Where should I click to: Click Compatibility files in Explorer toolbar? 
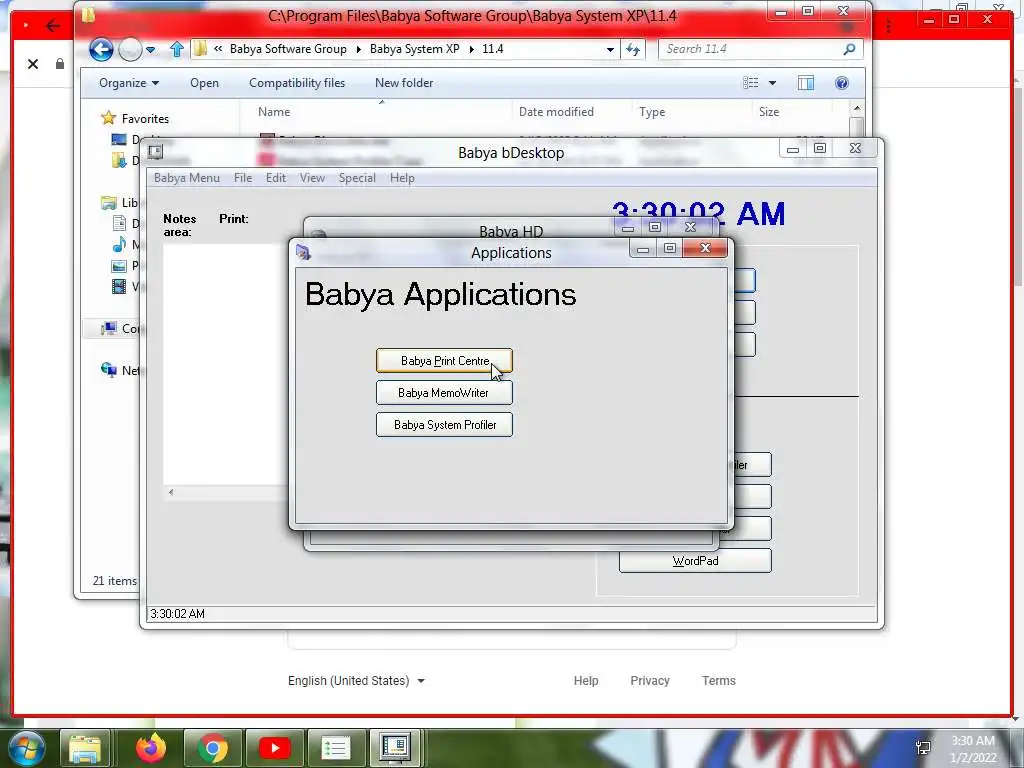click(296, 83)
